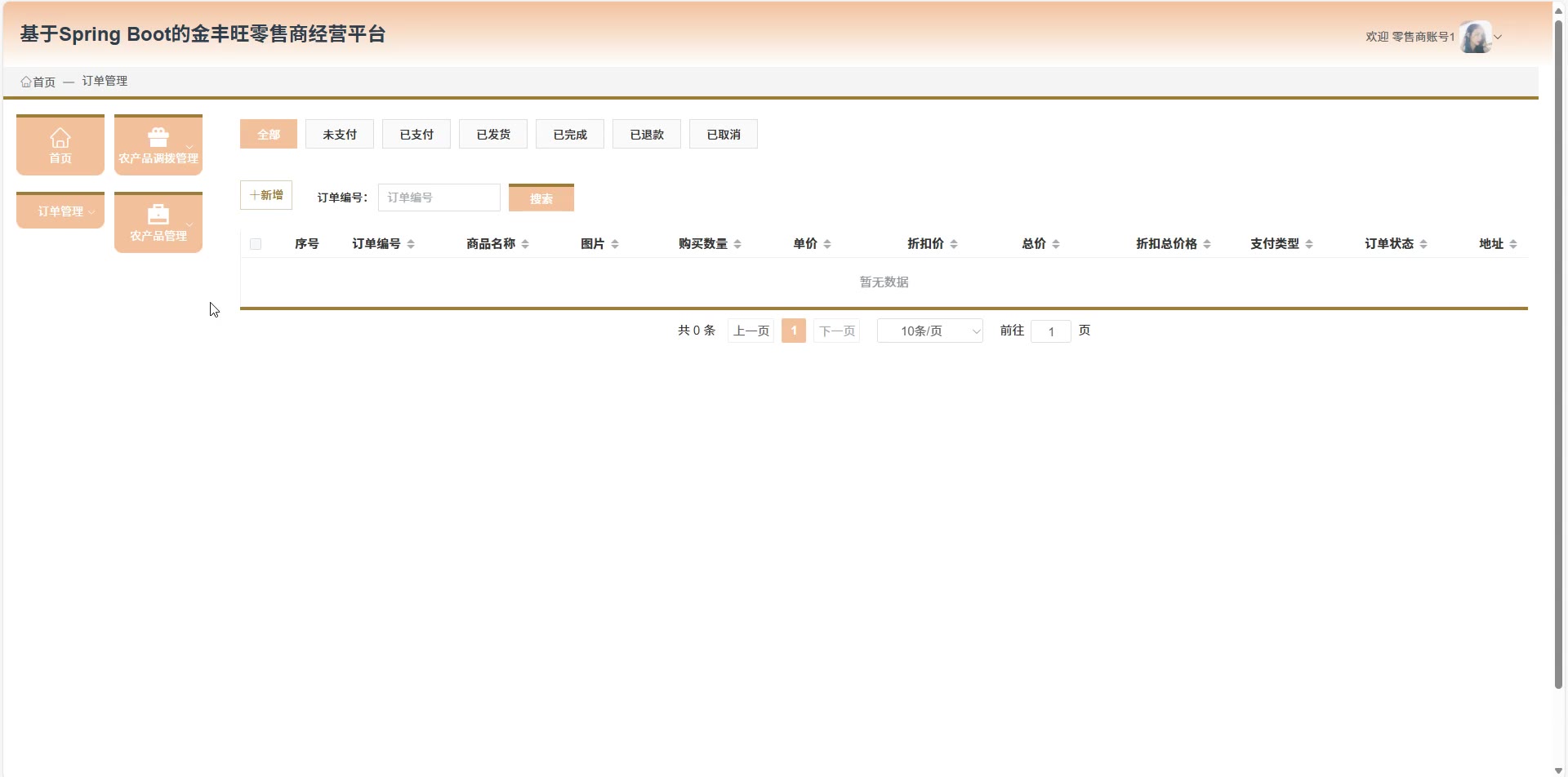Open the user account dropdown arrow
Screen dimensions: 1568x777
click(1498, 37)
